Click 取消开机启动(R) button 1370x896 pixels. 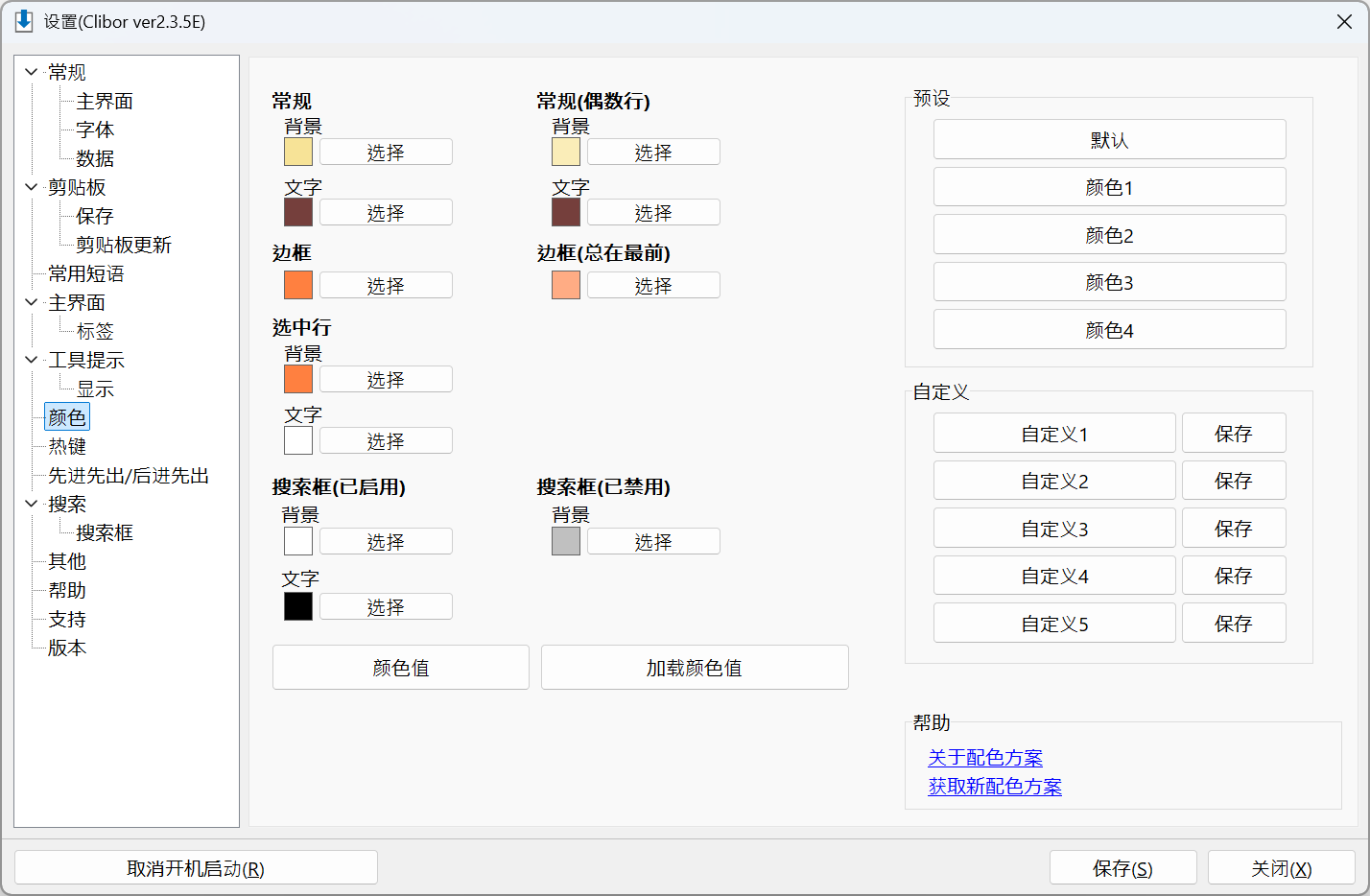click(x=196, y=868)
